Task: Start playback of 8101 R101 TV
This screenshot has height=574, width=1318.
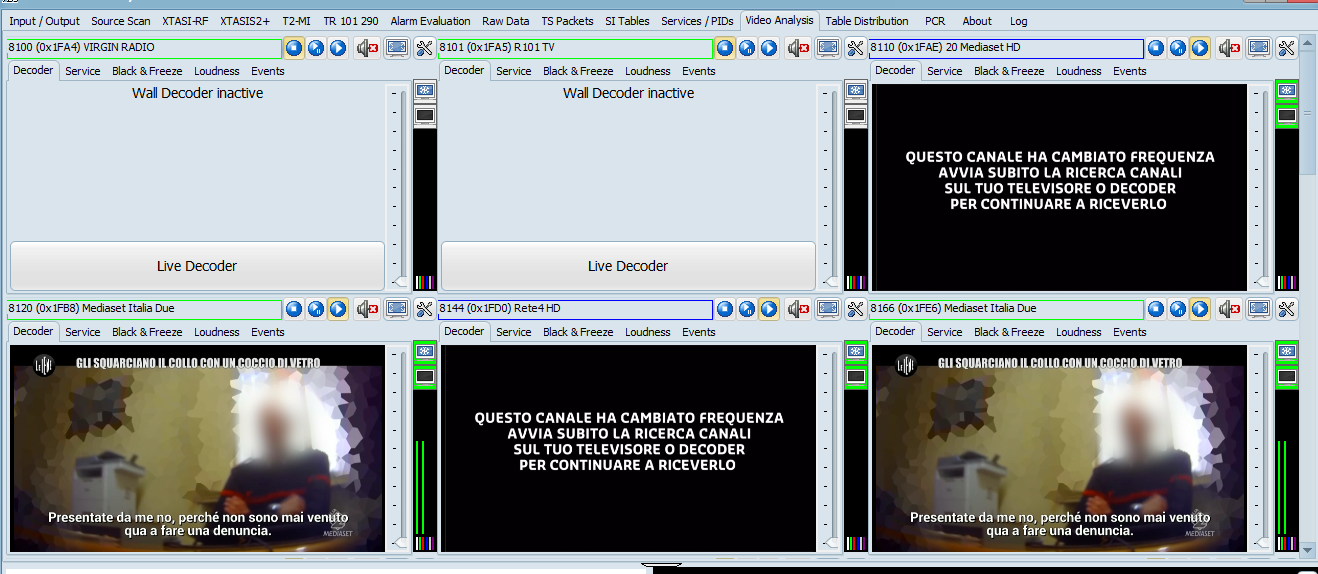Action: click(x=769, y=47)
